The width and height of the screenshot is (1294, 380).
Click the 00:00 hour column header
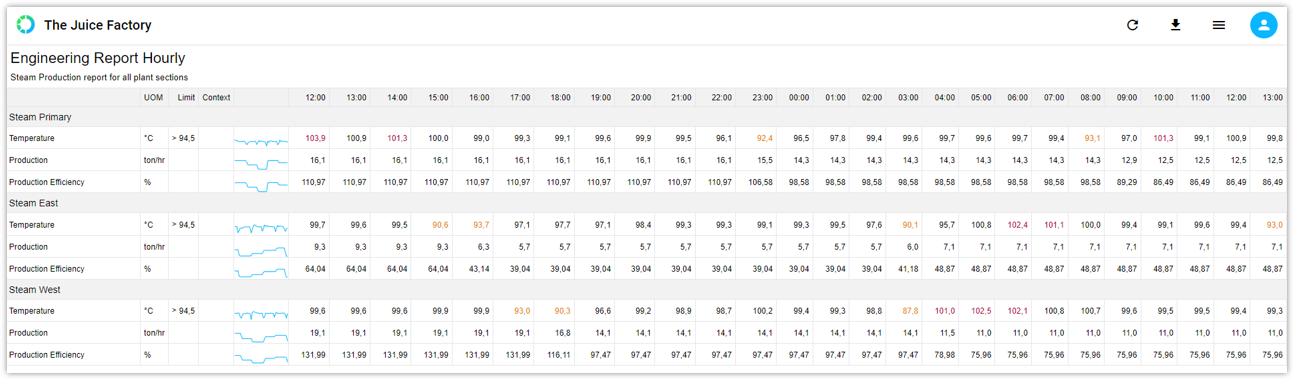pyautogui.click(x=799, y=98)
